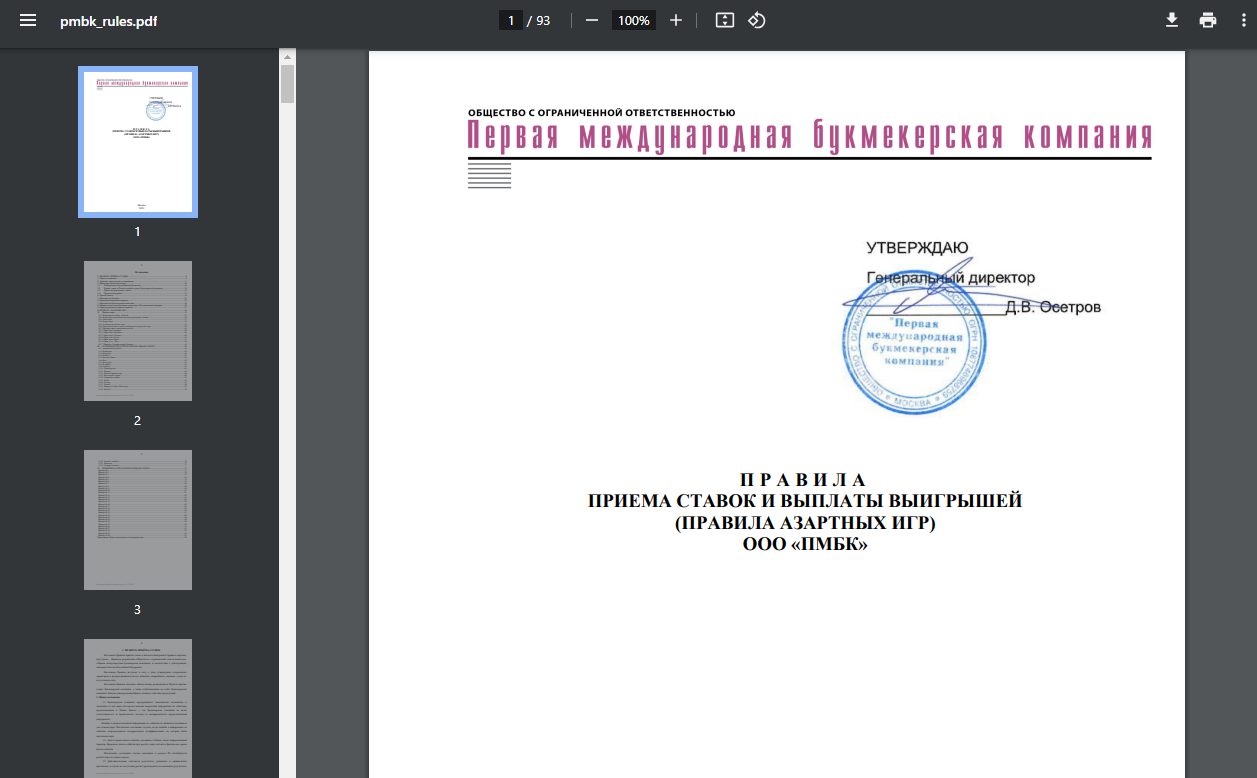This screenshot has width=1257, height=778.
Task: Click the 100% zoom level field
Action: click(x=634, y=20)
